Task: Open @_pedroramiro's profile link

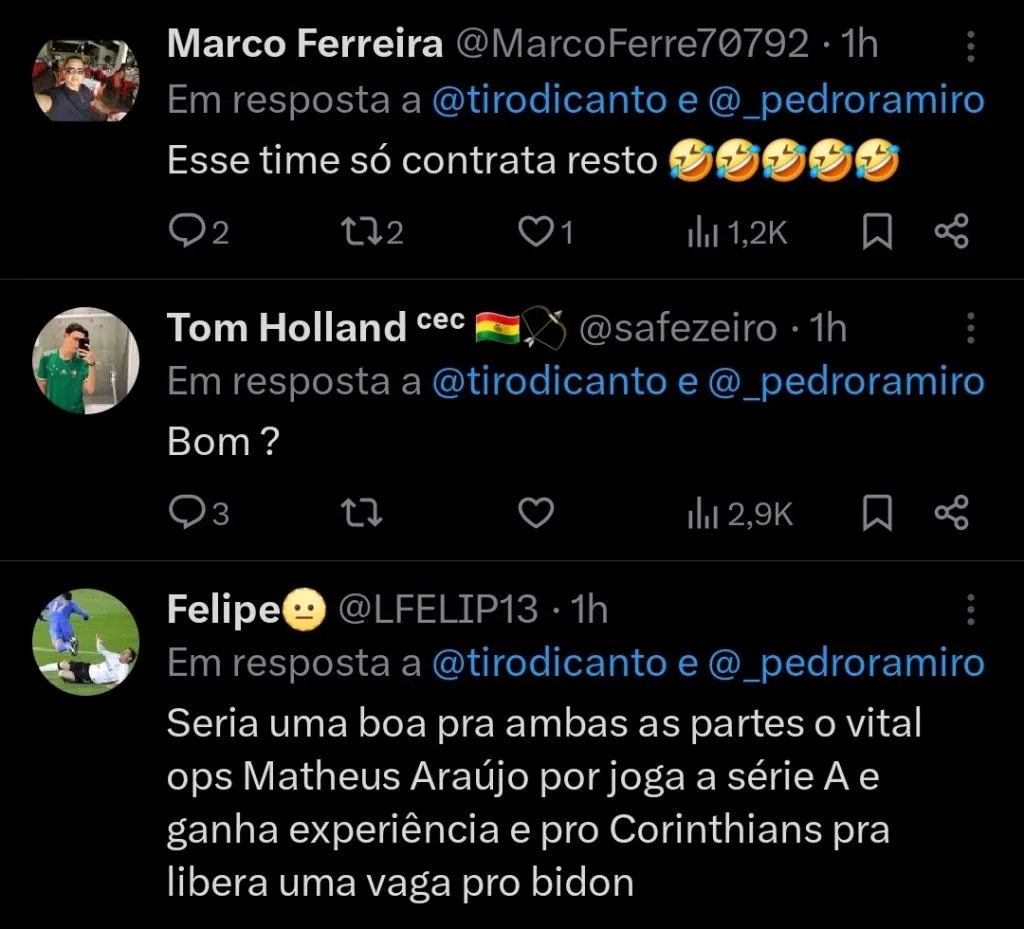Action: coord(845,100)
